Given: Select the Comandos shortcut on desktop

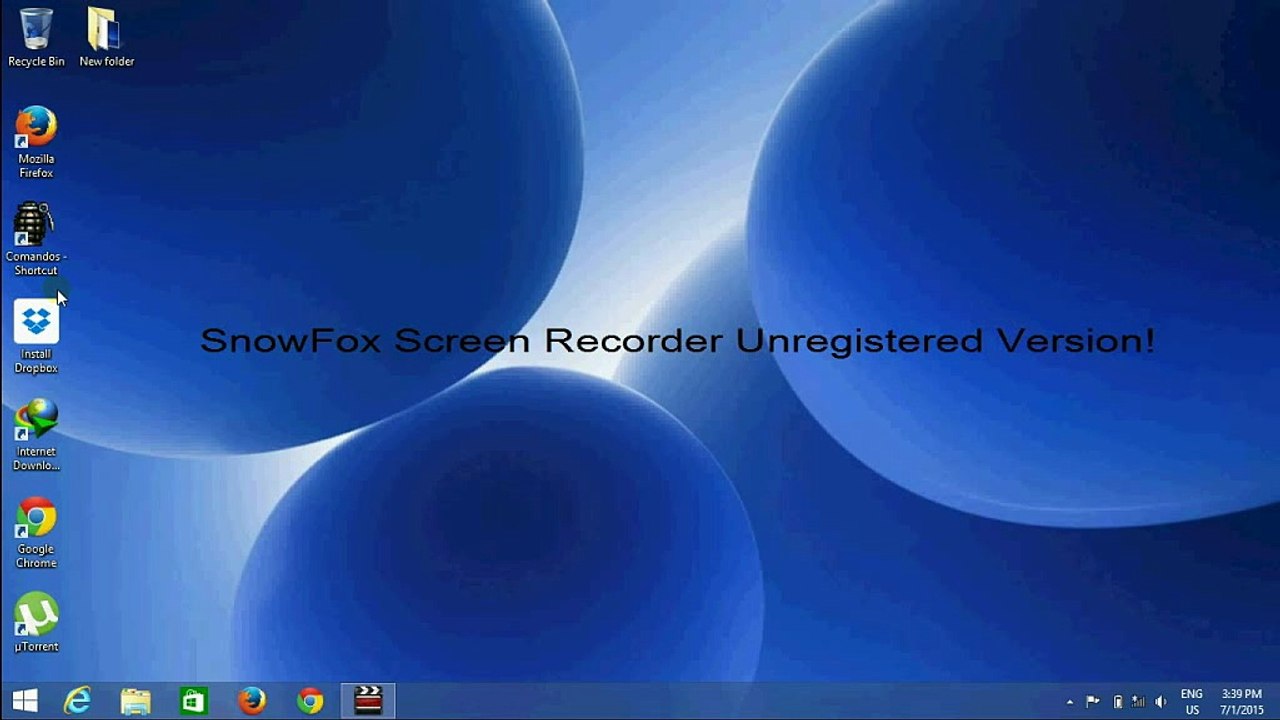Looking at the screenshot, I should click(x=36, y=240).
